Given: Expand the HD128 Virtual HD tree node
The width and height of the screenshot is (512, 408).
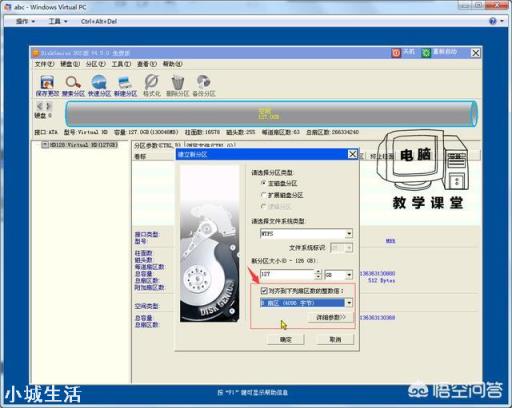Looking at the screenshot, I should click(44, 145).
